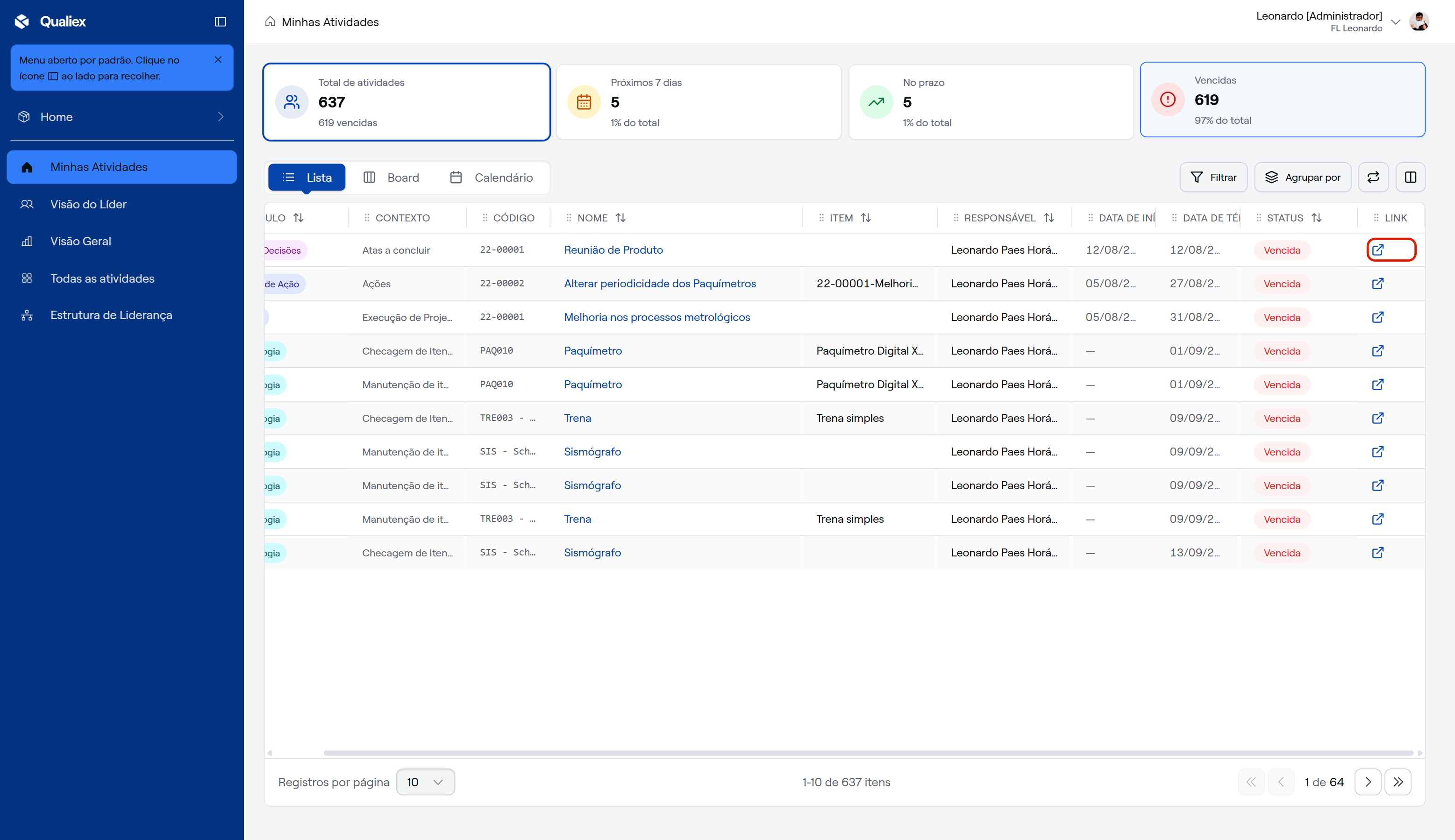
Task: Open the Filtrar options
Action: coord(1213,177)
